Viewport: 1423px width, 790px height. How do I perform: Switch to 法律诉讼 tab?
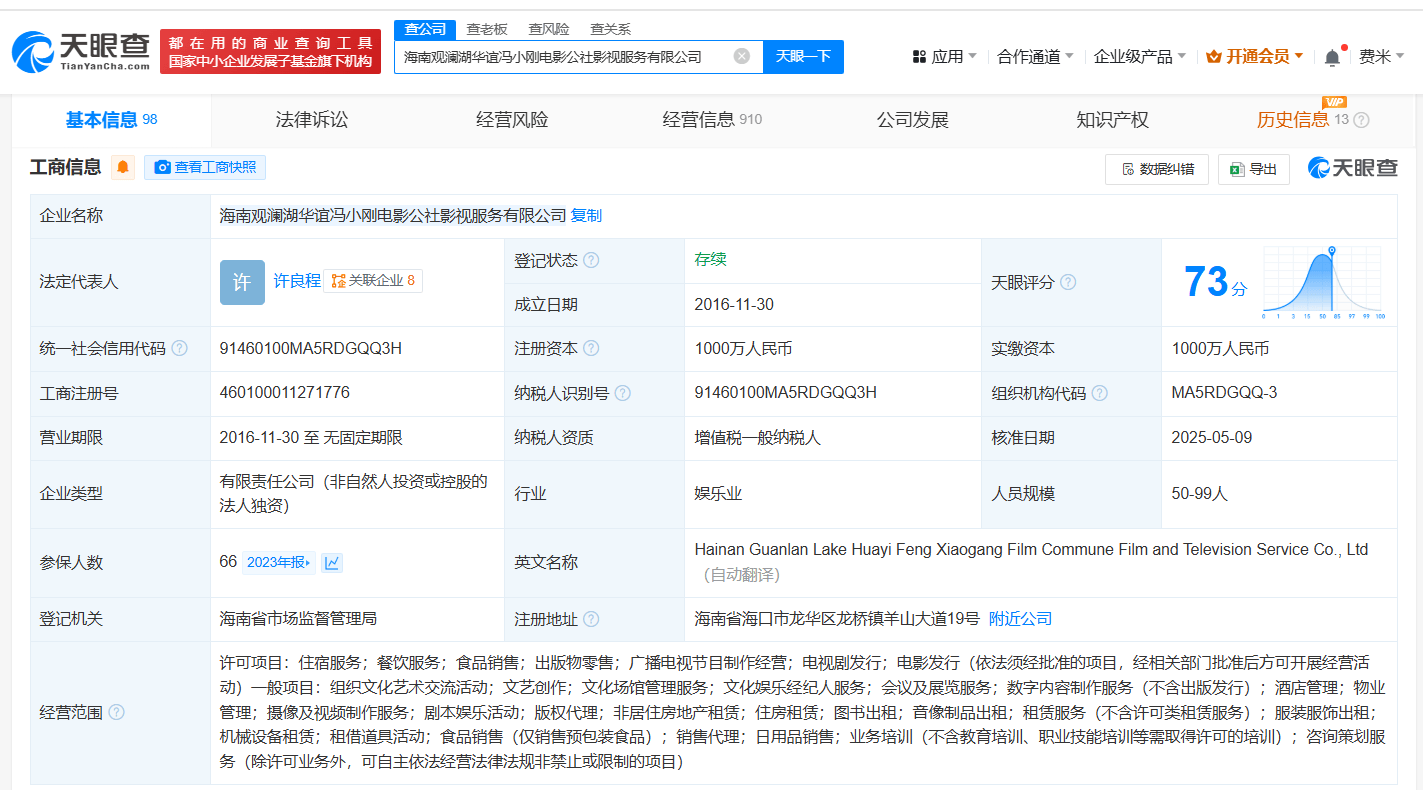311,120
